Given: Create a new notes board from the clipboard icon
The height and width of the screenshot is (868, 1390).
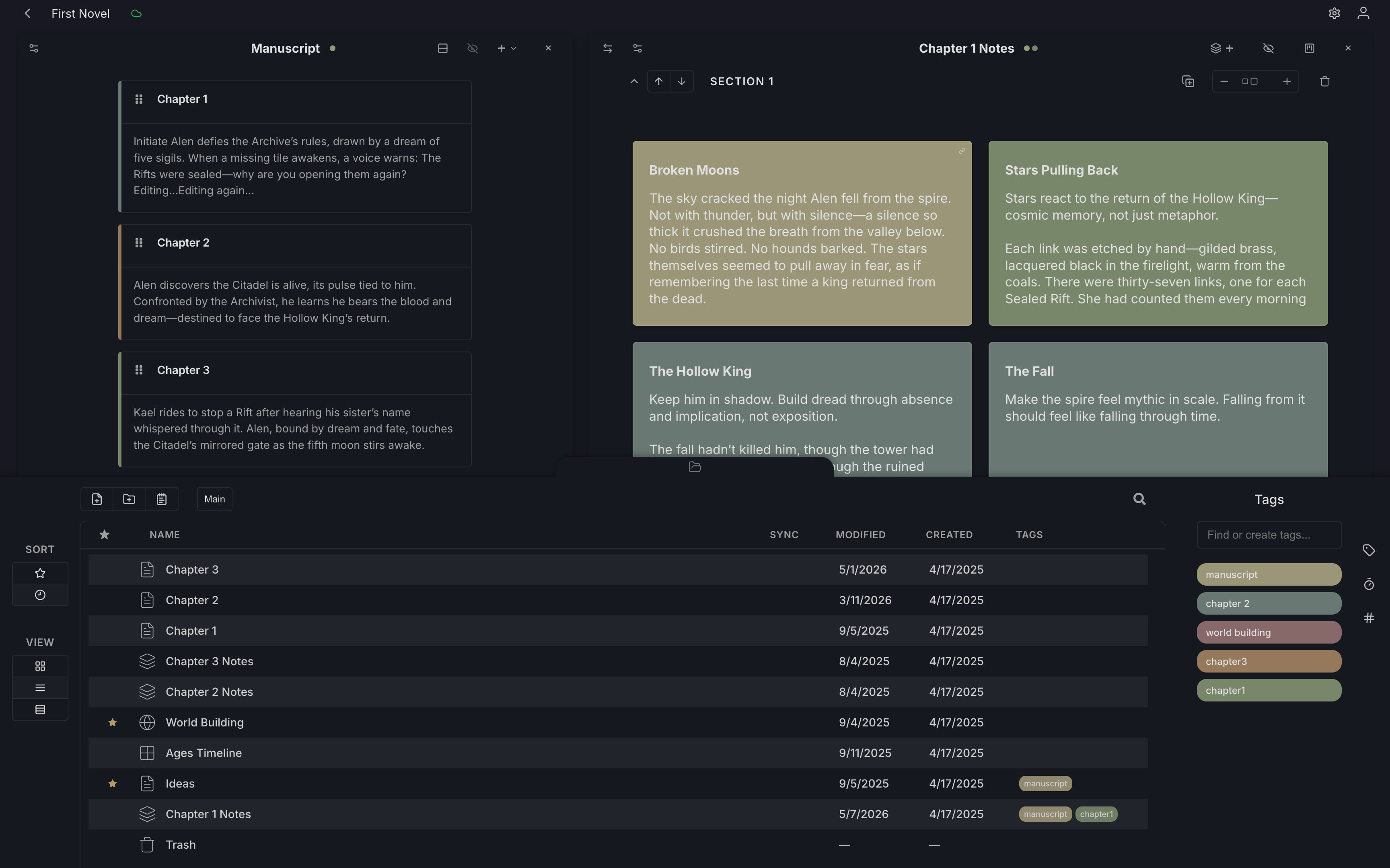Looking at the screenshot, I should pyautogui.click(x=162, y=500).
